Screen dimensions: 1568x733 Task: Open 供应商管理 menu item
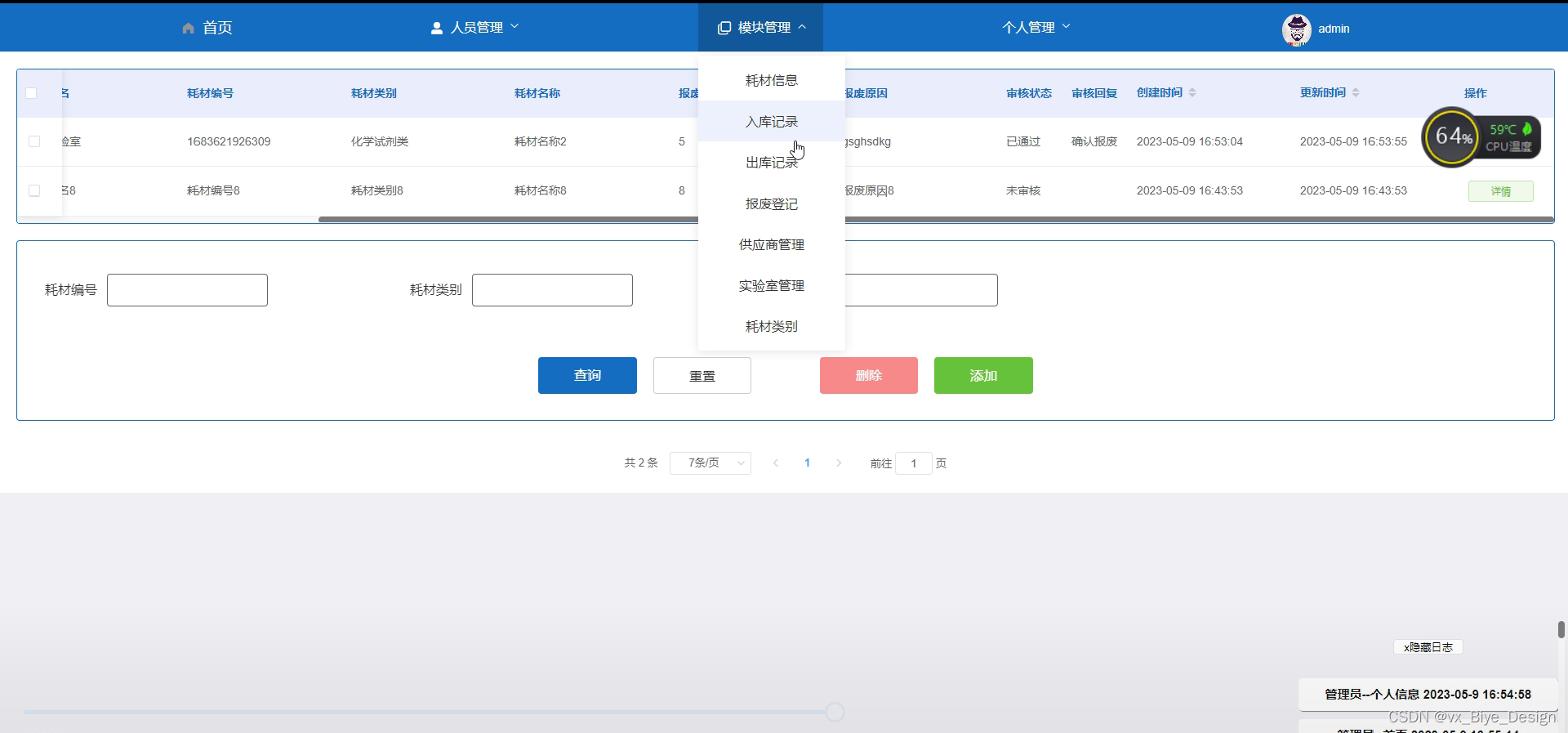point(772,244)
